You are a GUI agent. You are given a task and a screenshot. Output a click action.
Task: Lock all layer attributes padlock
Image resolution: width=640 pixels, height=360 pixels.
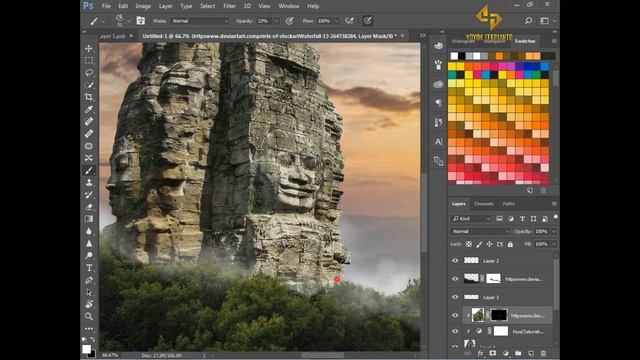(510, 244)
